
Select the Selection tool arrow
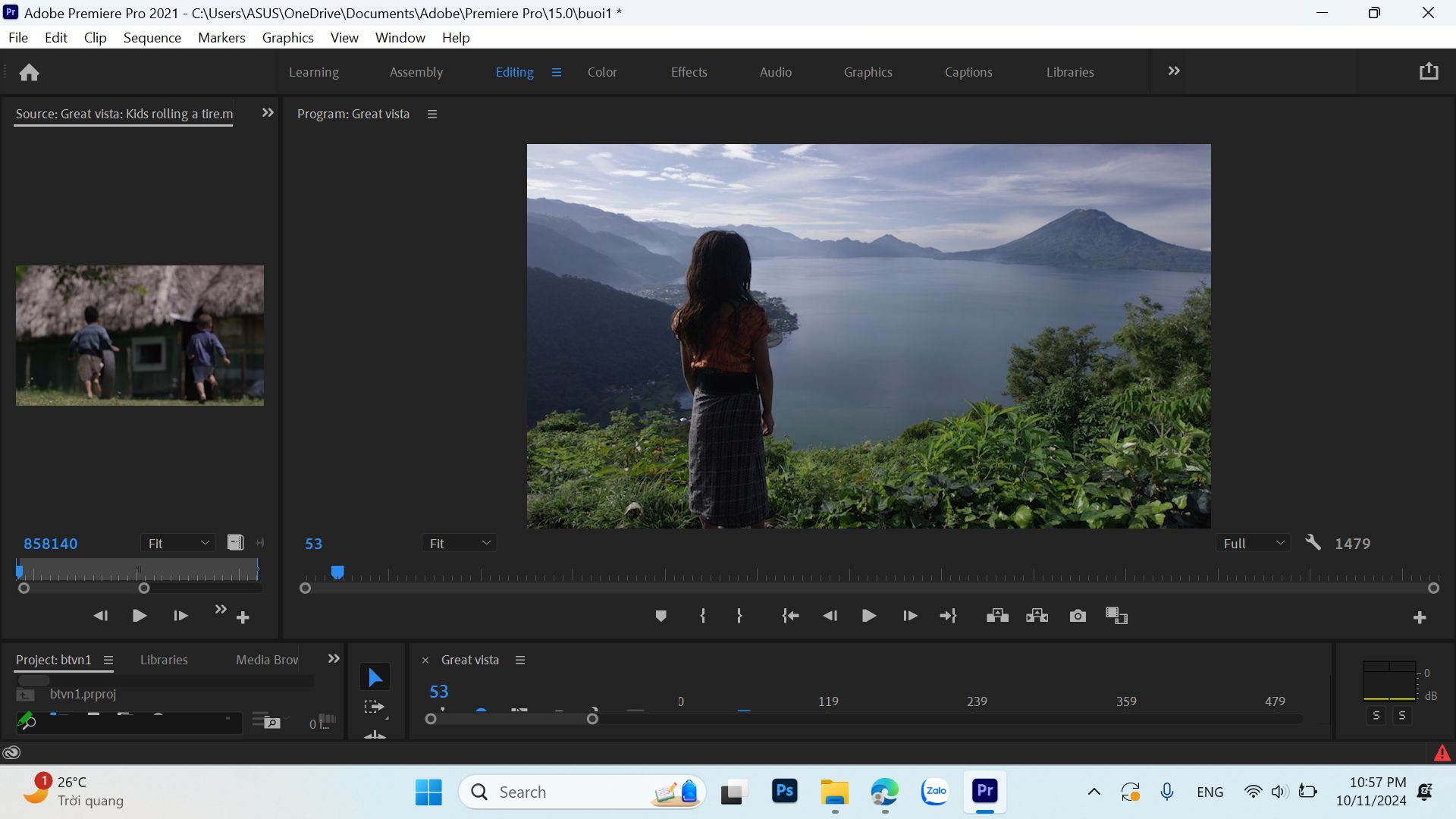pyautogui.click(x=375, y=677)
